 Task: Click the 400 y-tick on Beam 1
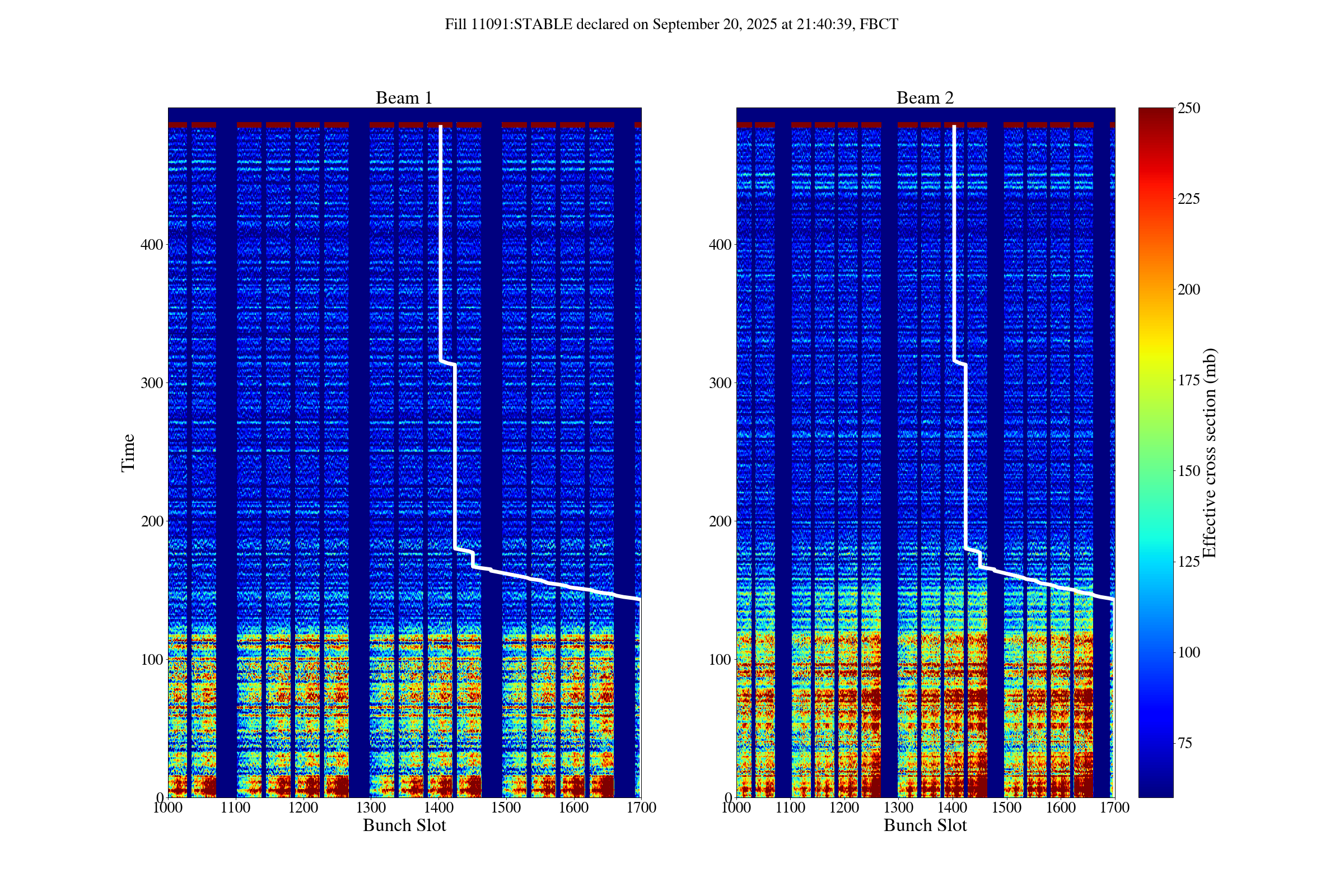tap(151, 245)
